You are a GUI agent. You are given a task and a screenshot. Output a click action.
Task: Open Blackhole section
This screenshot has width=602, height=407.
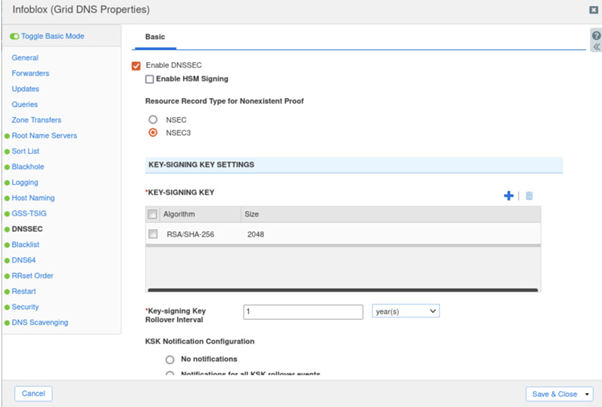28,167
